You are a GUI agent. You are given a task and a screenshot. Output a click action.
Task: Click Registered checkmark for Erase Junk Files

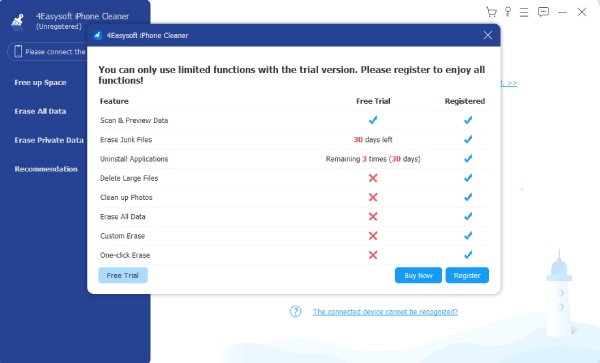468,139
